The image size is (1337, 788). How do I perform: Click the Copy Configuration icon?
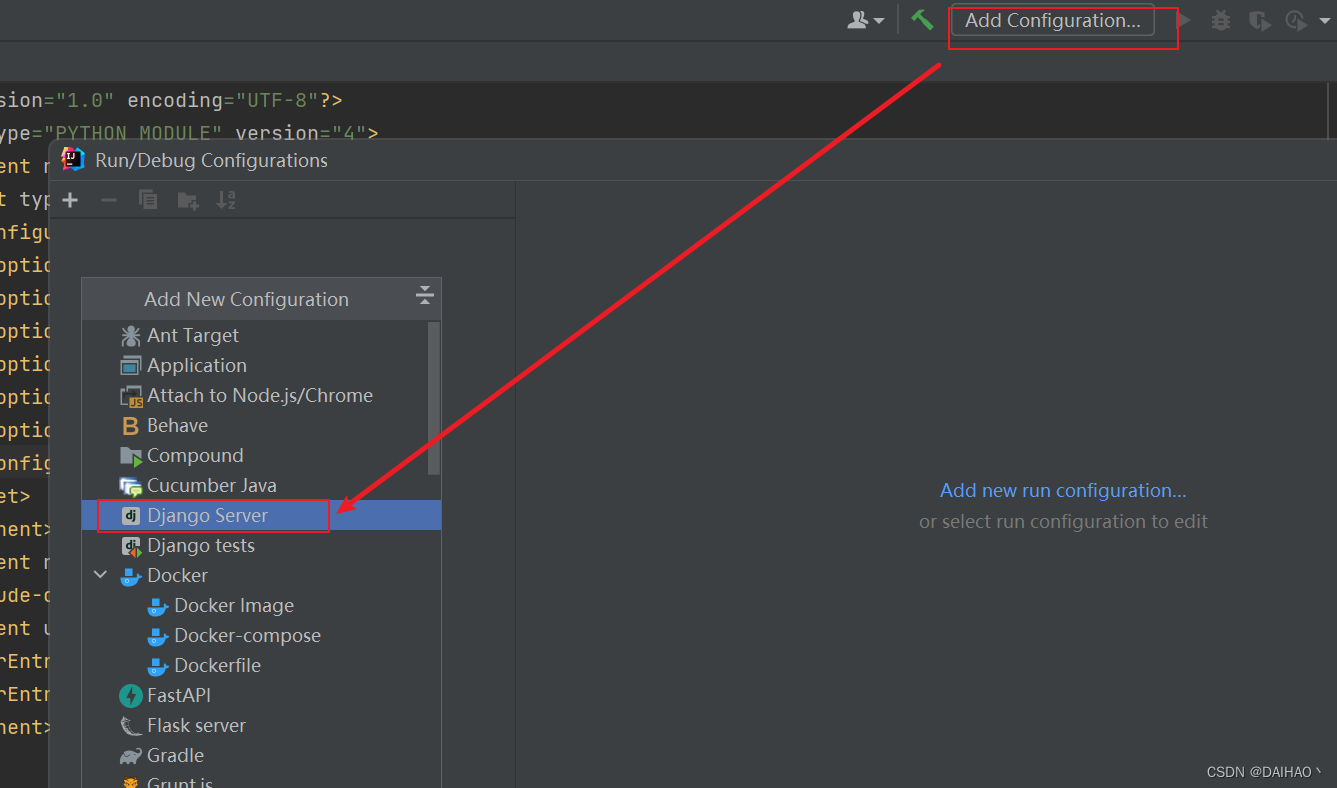coord(148,200)
